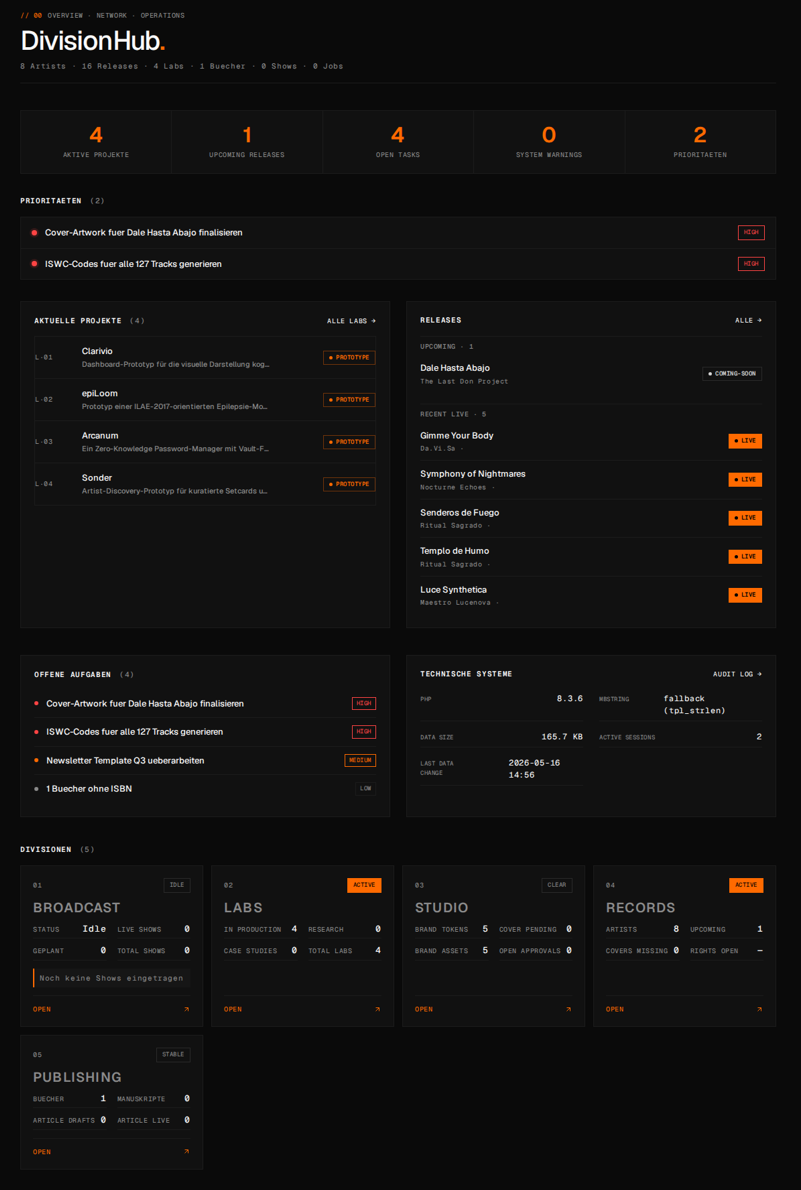The image size is (801, 1190).
Task: Click the PHP version value 8.3.6
Action: tap(569, 699)
